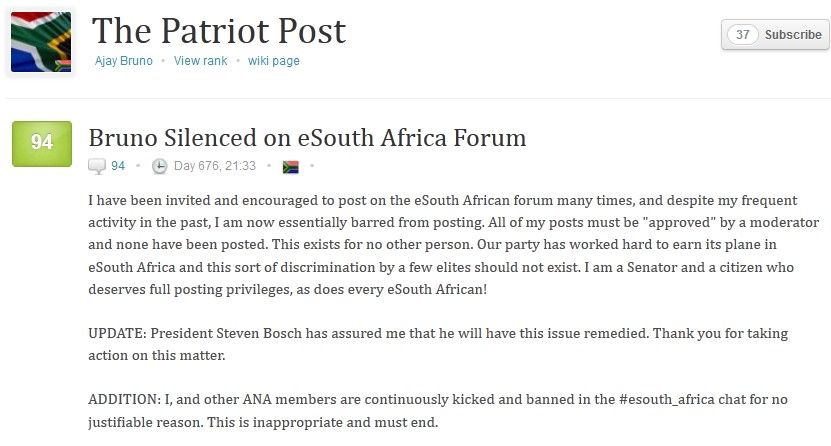Click the clock icon beside the date
This screenshot has width=831, height=446.
click(x=159, y=166)
